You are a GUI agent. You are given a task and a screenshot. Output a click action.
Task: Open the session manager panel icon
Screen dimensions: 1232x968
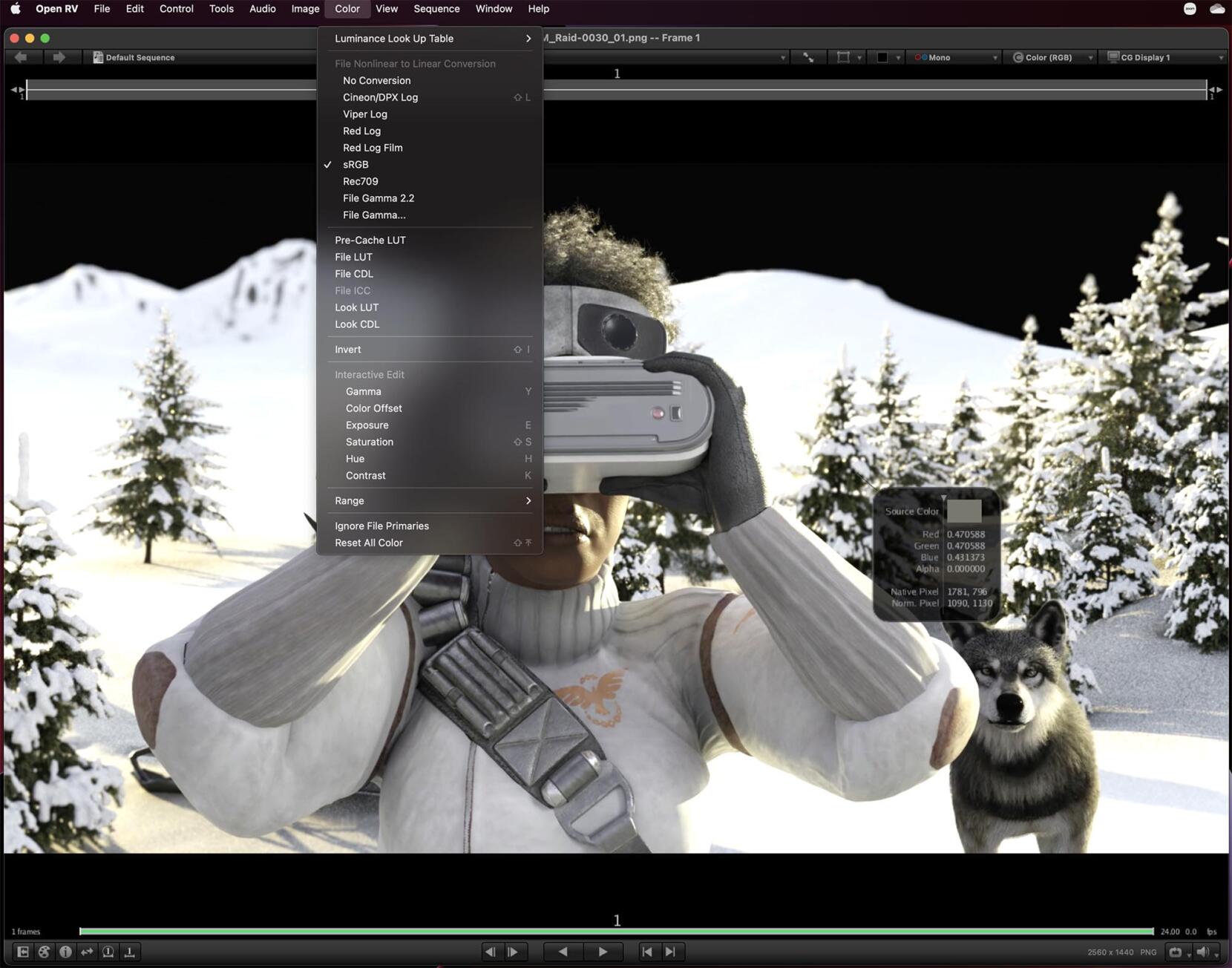pos(22,952)
